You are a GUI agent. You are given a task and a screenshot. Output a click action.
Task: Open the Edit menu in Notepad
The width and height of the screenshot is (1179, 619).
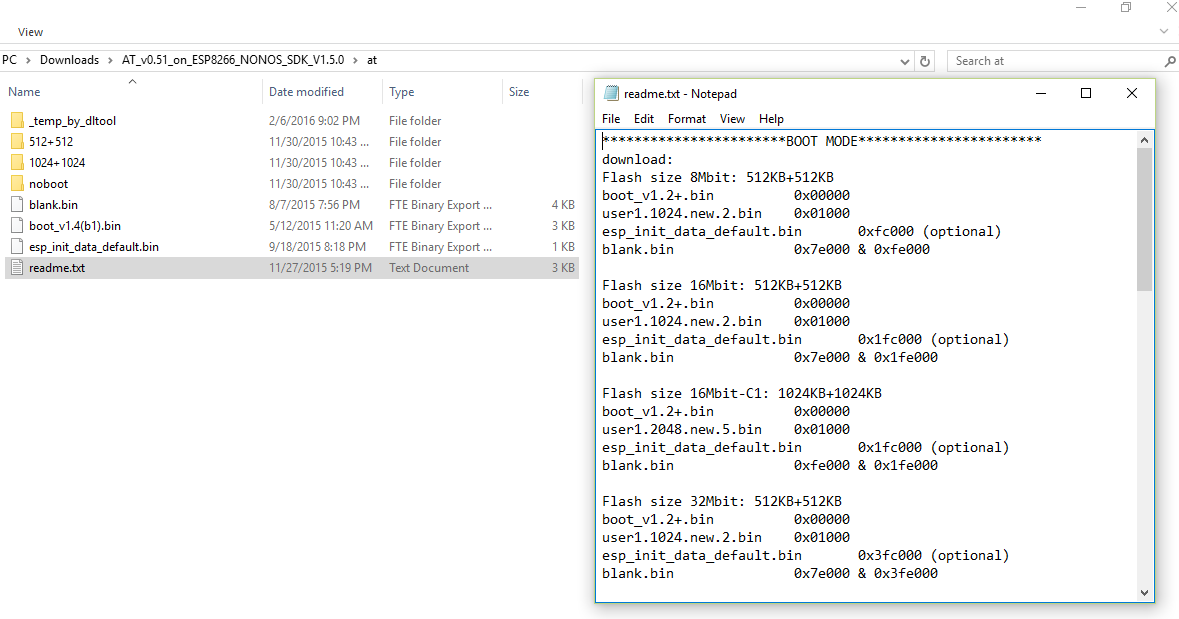click(644, 119)
